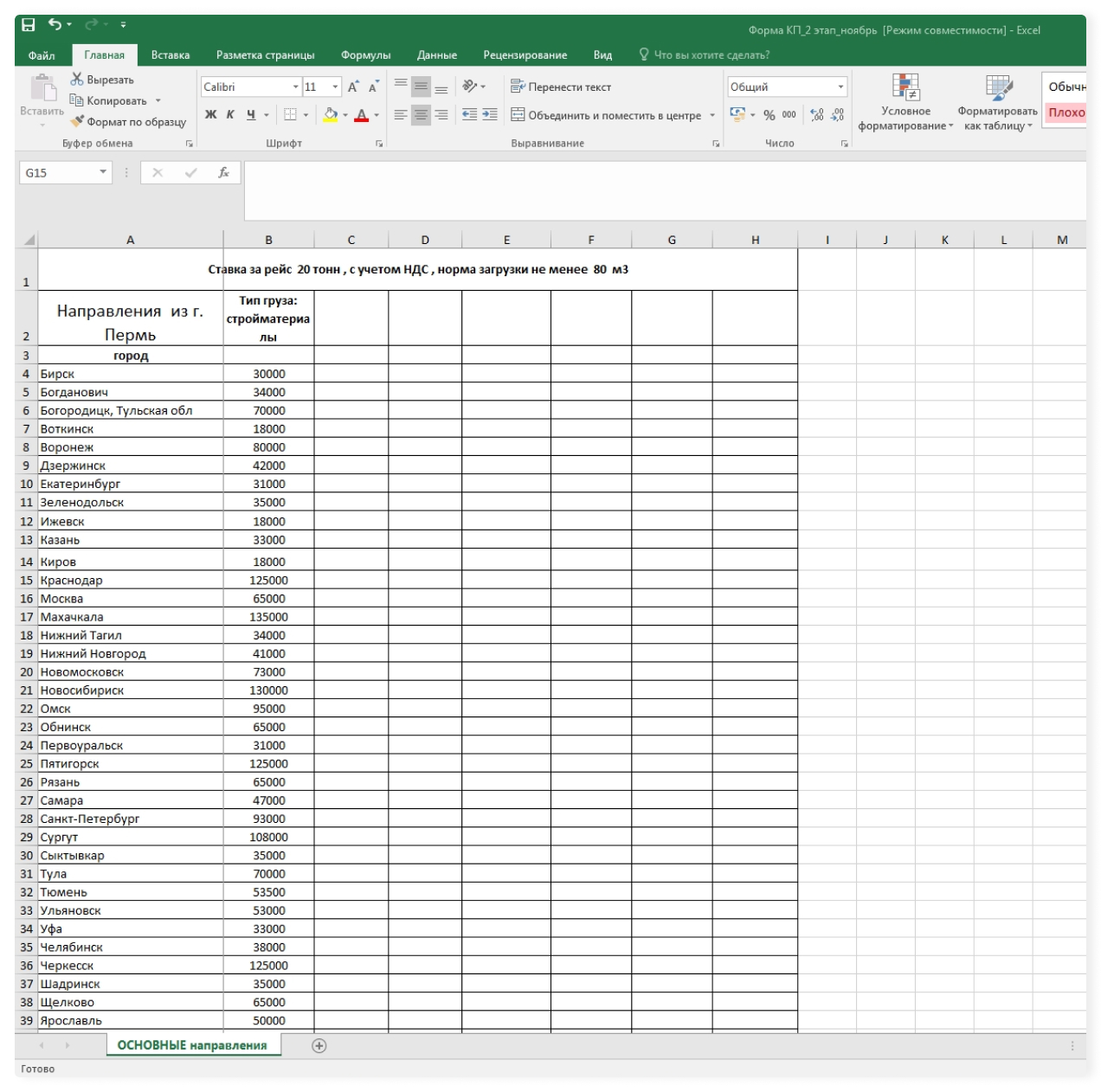
Task: Open the Calibri font name dropdown
Action: pyautogui.click(x=295, y=87)
